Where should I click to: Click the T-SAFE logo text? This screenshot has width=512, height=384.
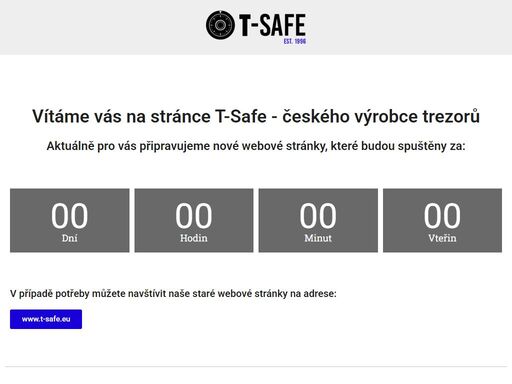coord(272,25)
